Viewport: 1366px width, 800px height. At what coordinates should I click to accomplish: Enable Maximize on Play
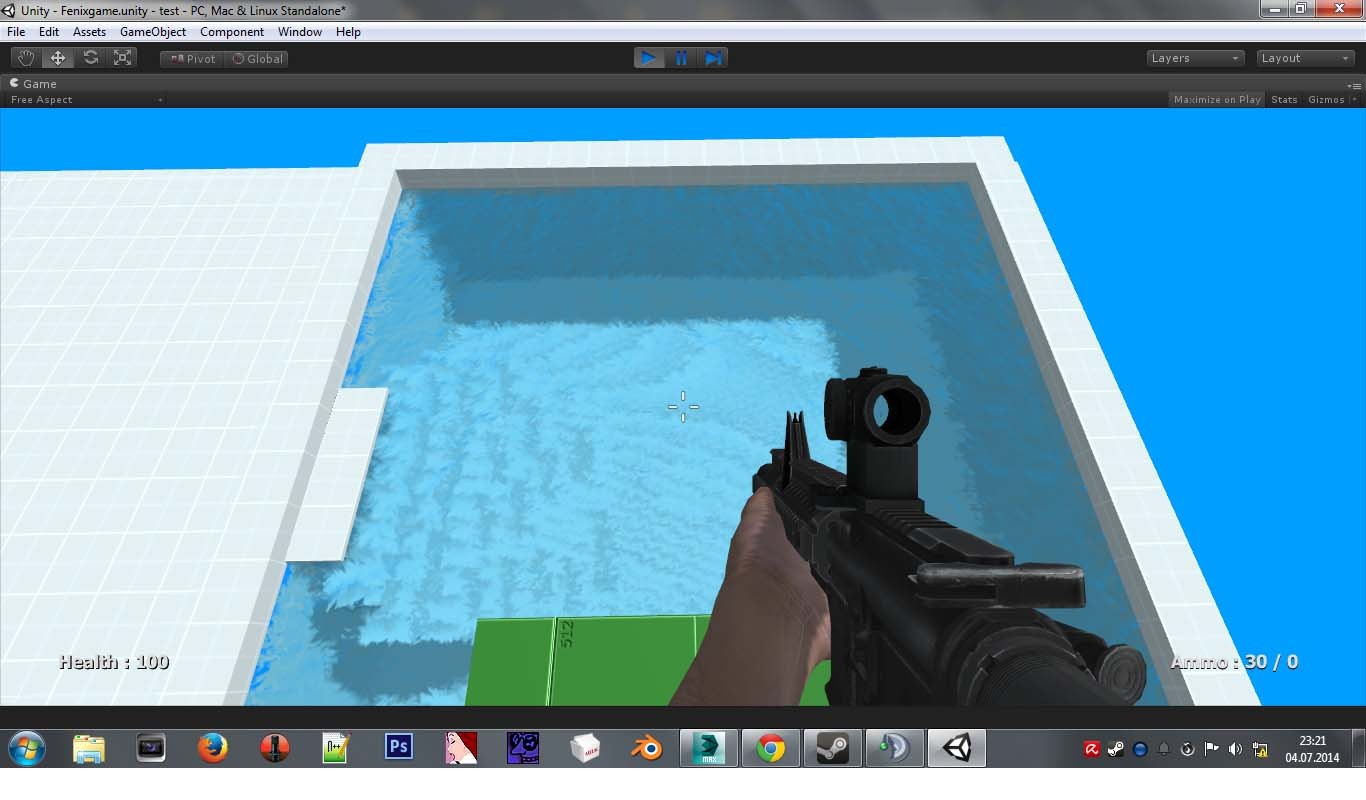1216,99
